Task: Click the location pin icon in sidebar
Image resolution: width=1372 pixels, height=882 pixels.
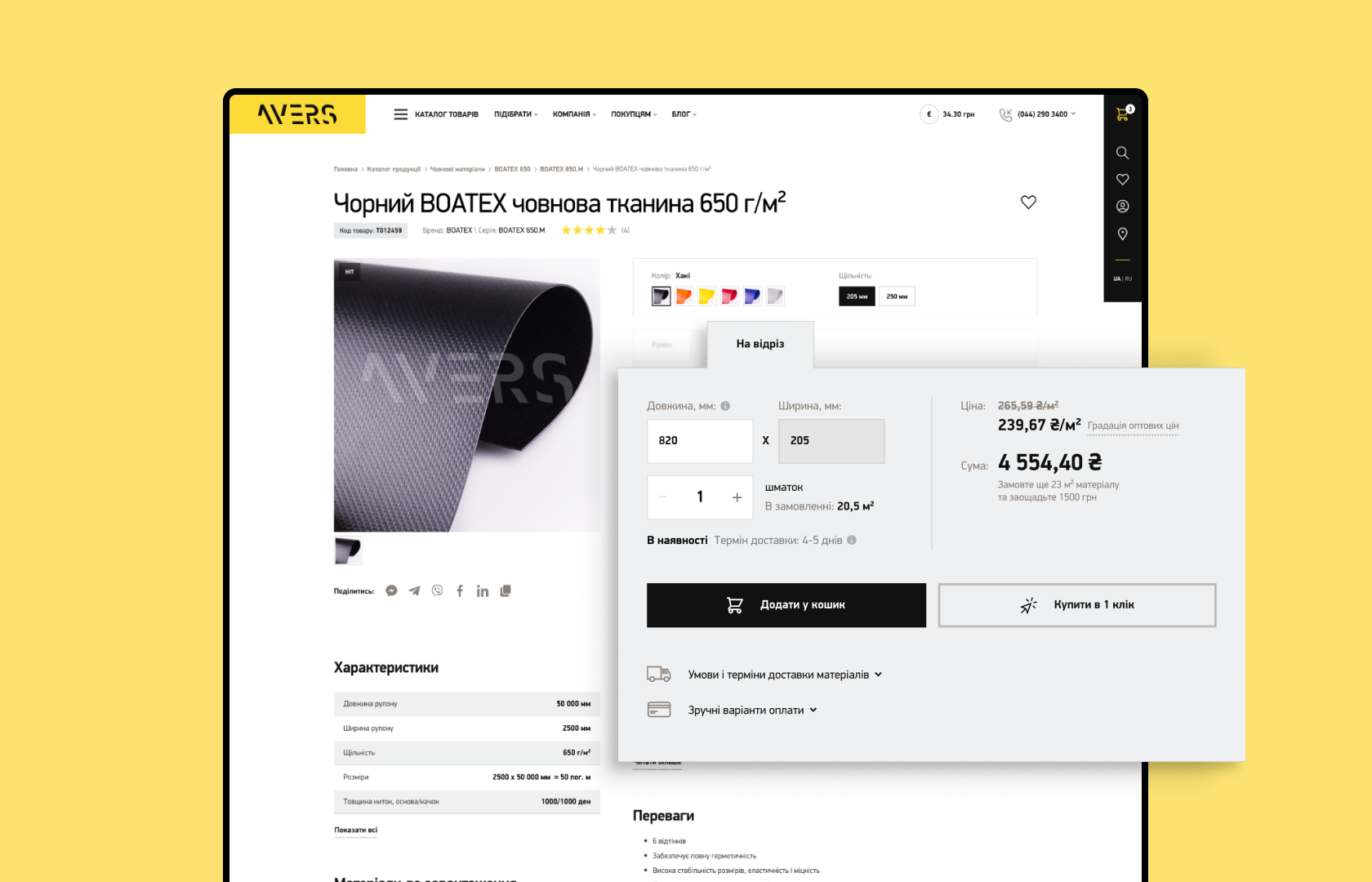Action: coord(1122,234)
